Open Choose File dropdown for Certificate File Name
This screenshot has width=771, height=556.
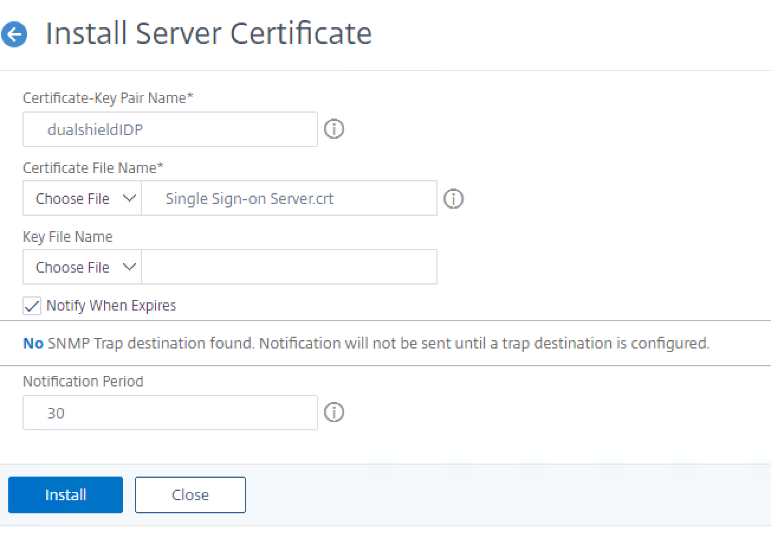pyautogui.click(x=83, y=199)
